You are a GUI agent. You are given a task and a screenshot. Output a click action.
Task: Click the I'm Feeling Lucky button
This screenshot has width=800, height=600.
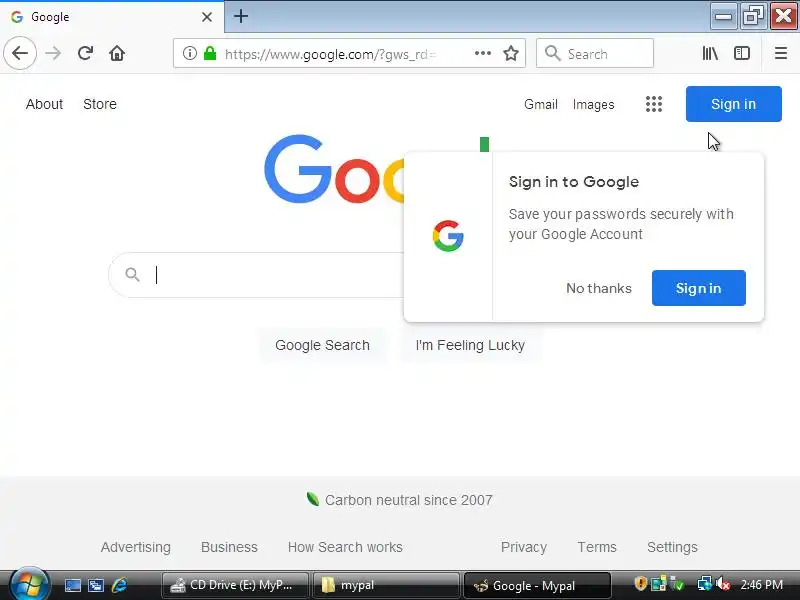470,345
